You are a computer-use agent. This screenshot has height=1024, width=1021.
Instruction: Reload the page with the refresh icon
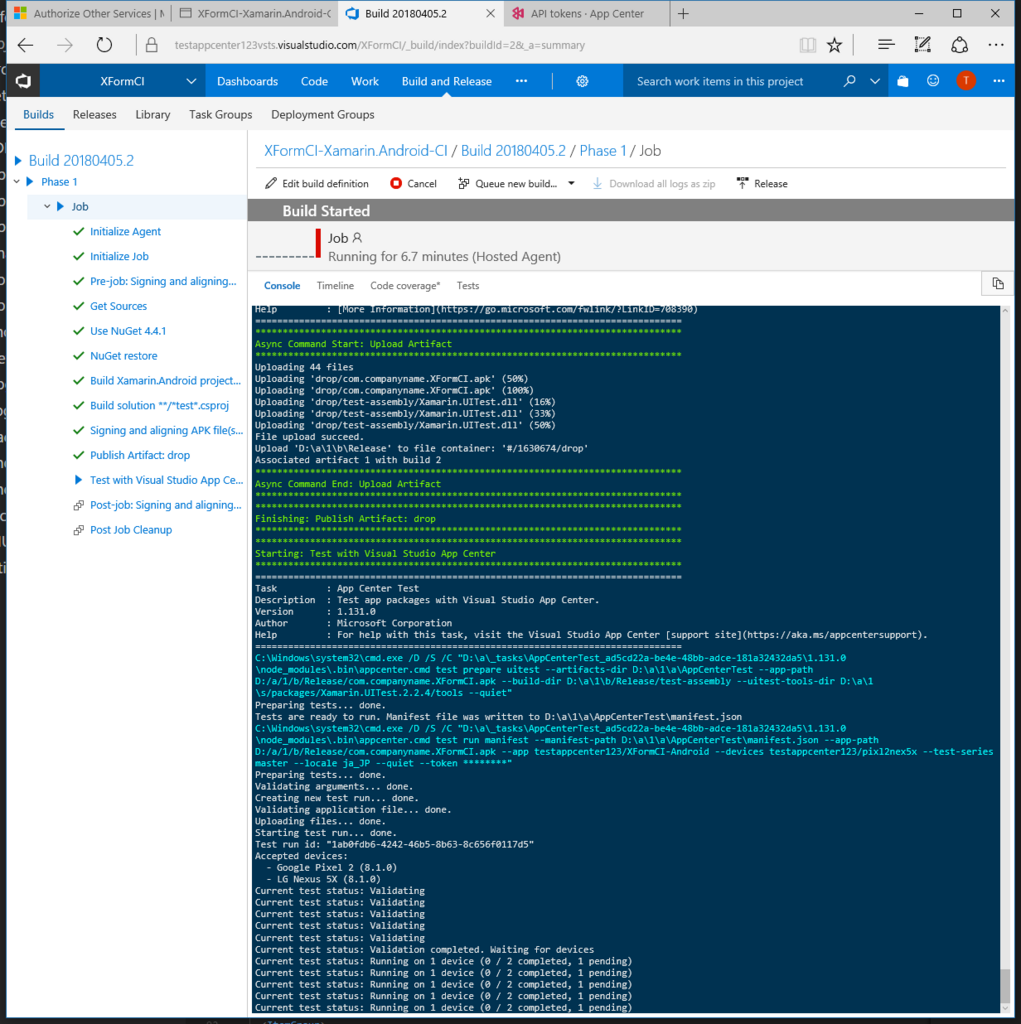[104, 45]
